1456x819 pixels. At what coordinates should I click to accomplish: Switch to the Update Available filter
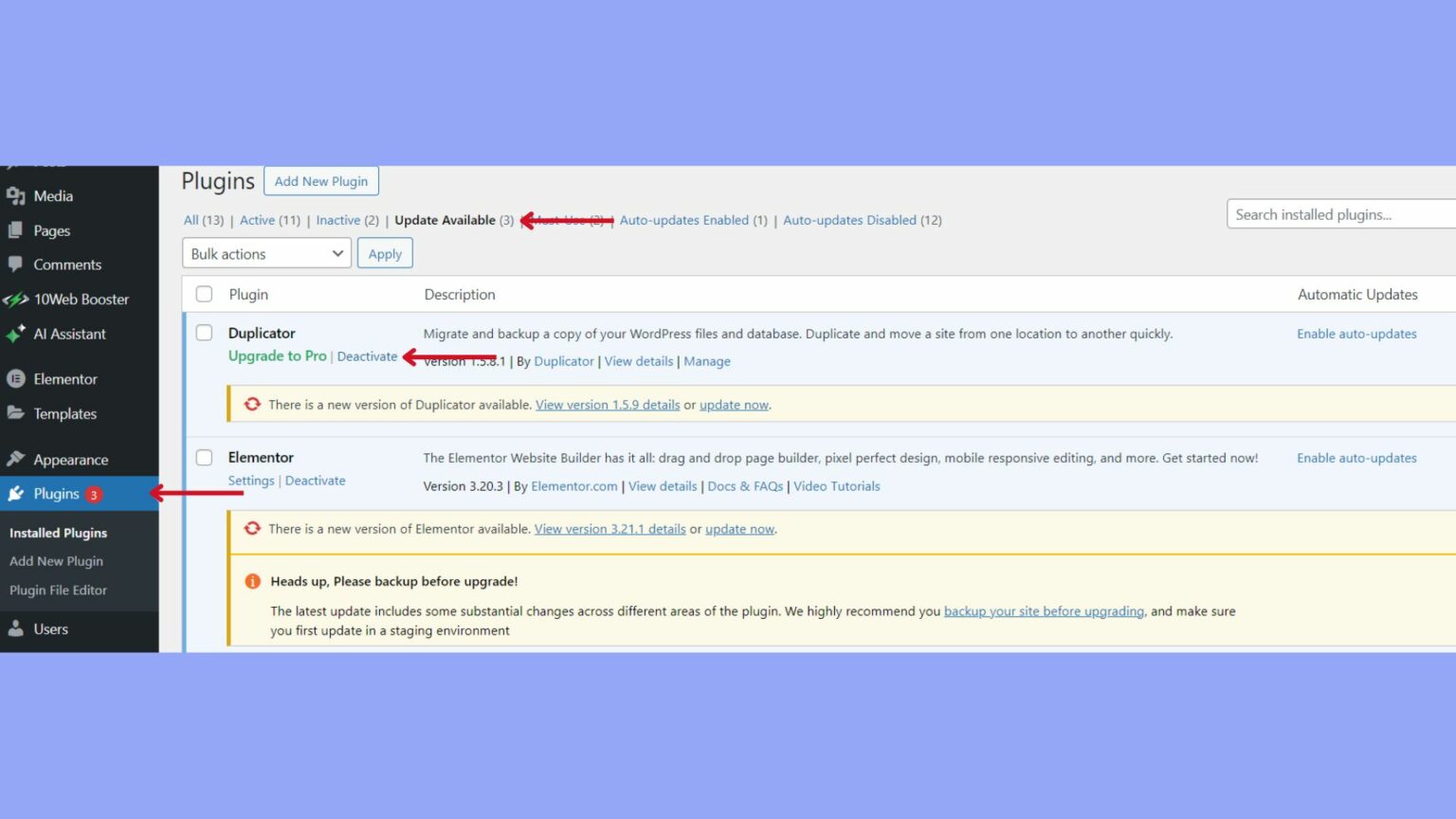(x=446, y=219)
